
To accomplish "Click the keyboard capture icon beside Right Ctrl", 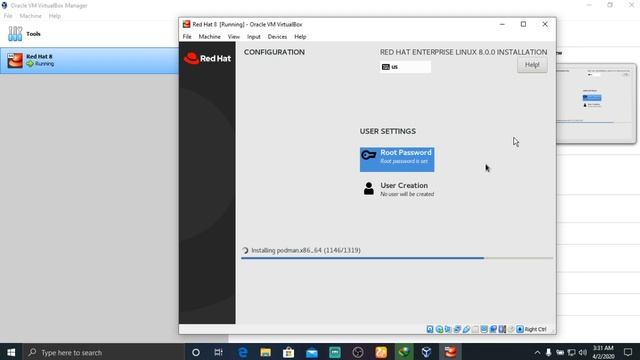I will click(520, 329).
